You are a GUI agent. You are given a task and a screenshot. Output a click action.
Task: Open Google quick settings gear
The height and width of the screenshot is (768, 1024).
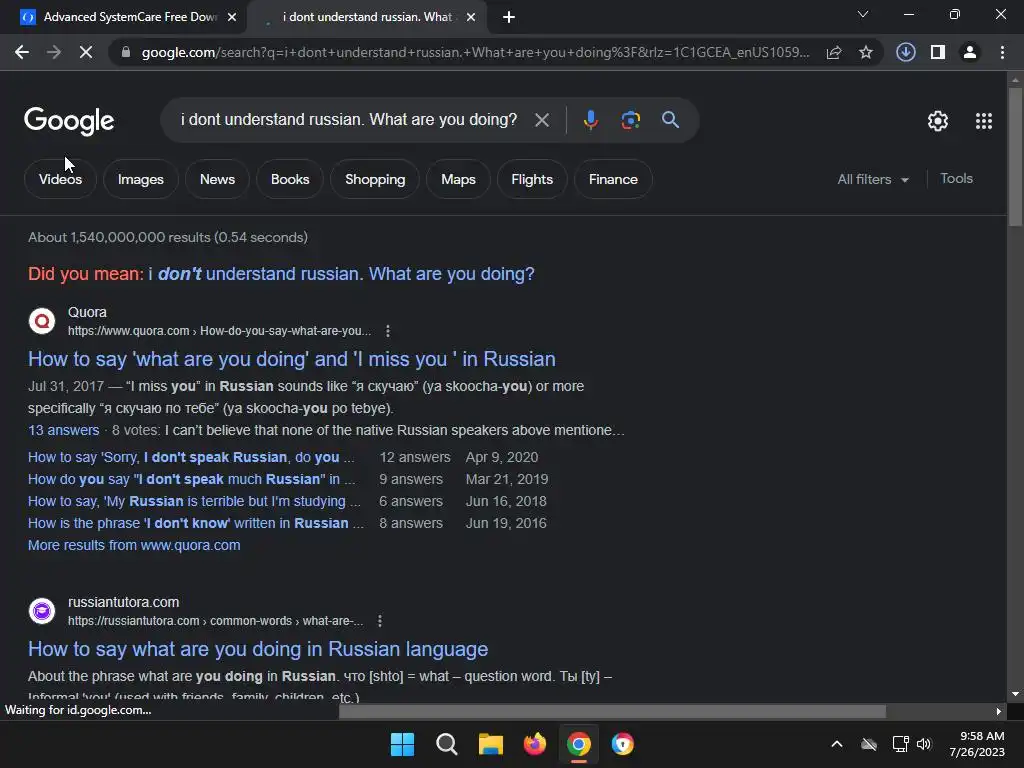[938, 121]
